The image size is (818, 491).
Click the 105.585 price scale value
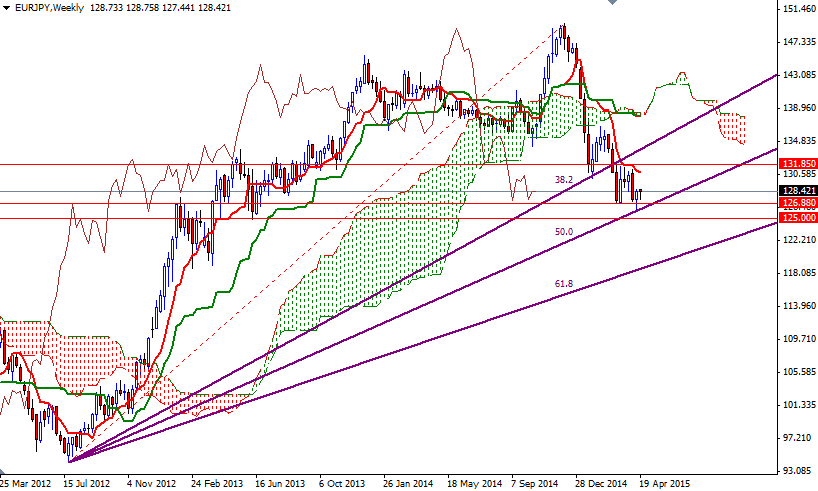(799, 372)
